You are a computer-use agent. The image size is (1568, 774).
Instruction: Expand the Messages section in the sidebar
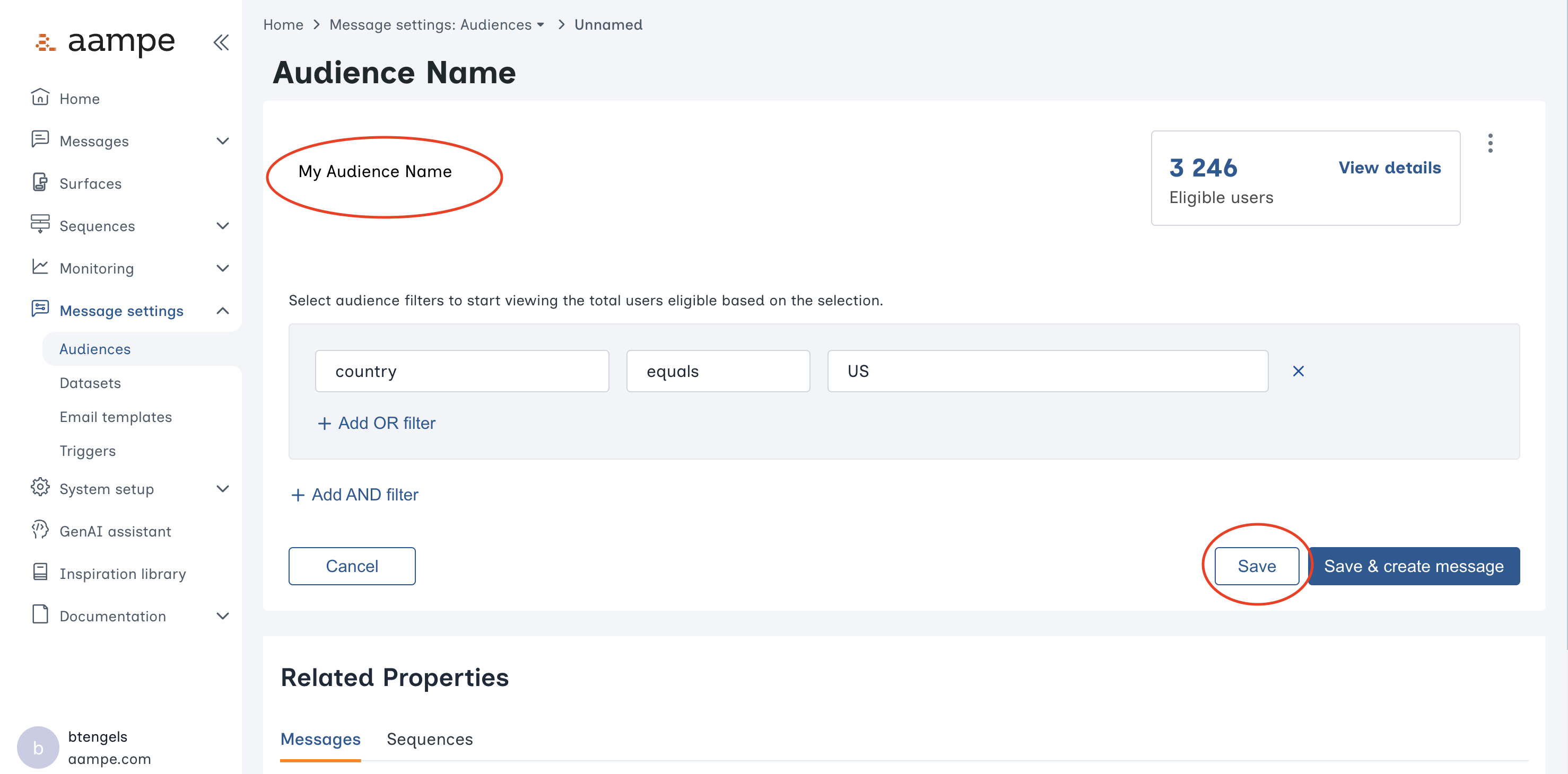click(x=223, y=140)
